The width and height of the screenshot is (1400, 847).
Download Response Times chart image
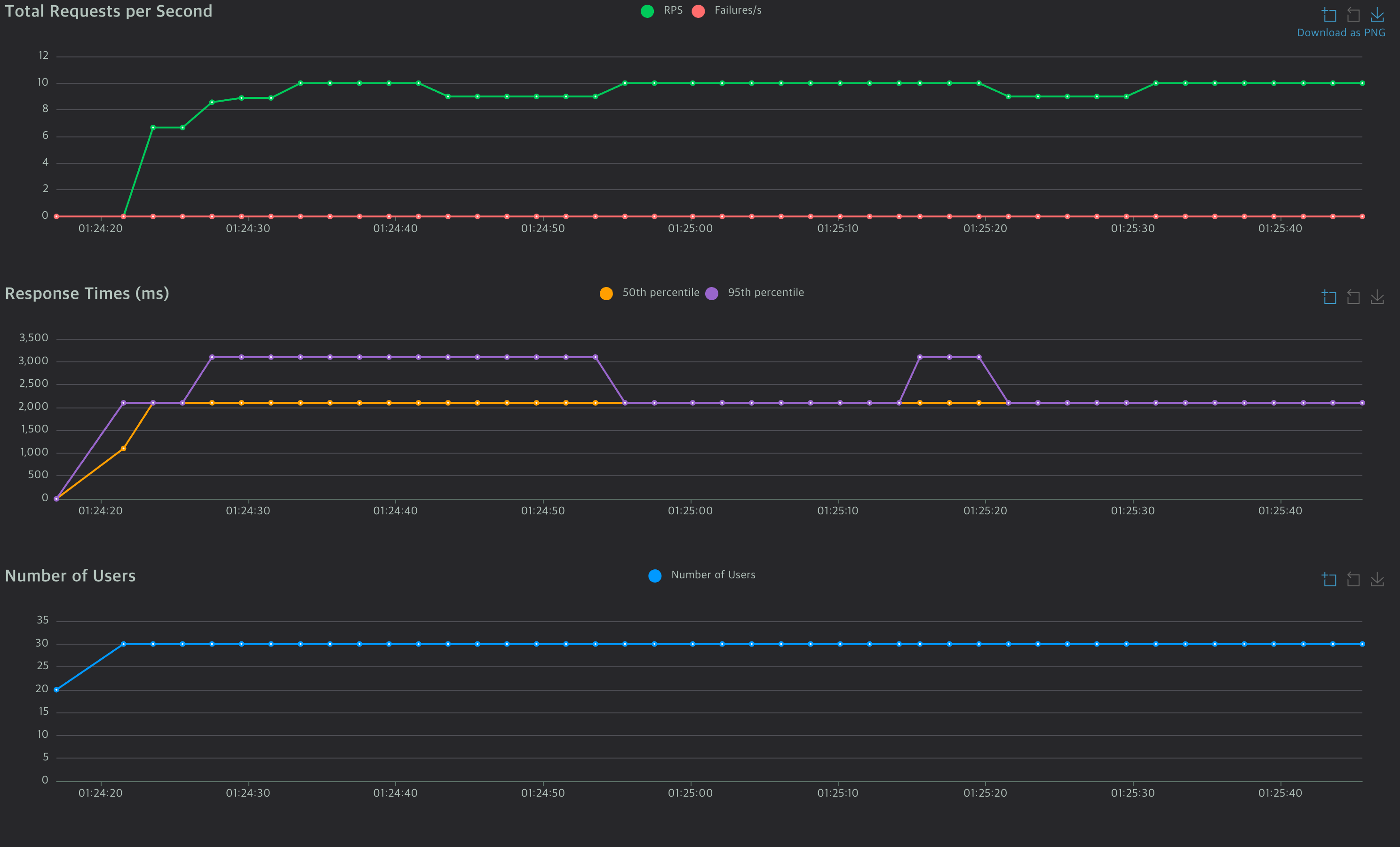point(1377,297)
